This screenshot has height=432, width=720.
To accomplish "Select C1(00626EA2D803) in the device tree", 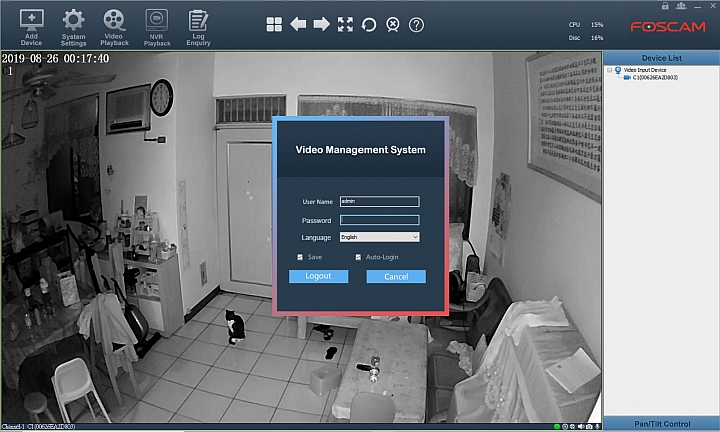I will tap(655, 78).
